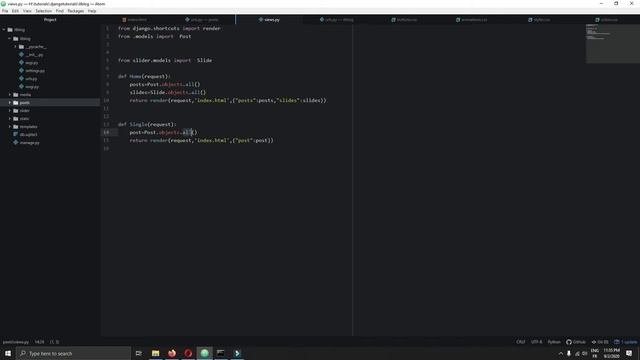Click the folder icon of posts
Image resolution: width=640 pixels, height=360 pixels.
[16, 103]
